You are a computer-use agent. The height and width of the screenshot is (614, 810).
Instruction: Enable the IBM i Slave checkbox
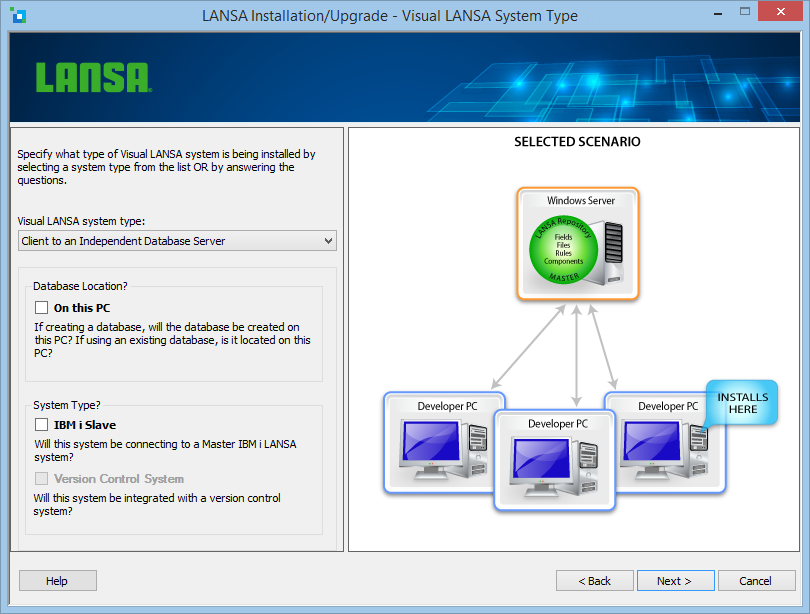tap(41, 424)
